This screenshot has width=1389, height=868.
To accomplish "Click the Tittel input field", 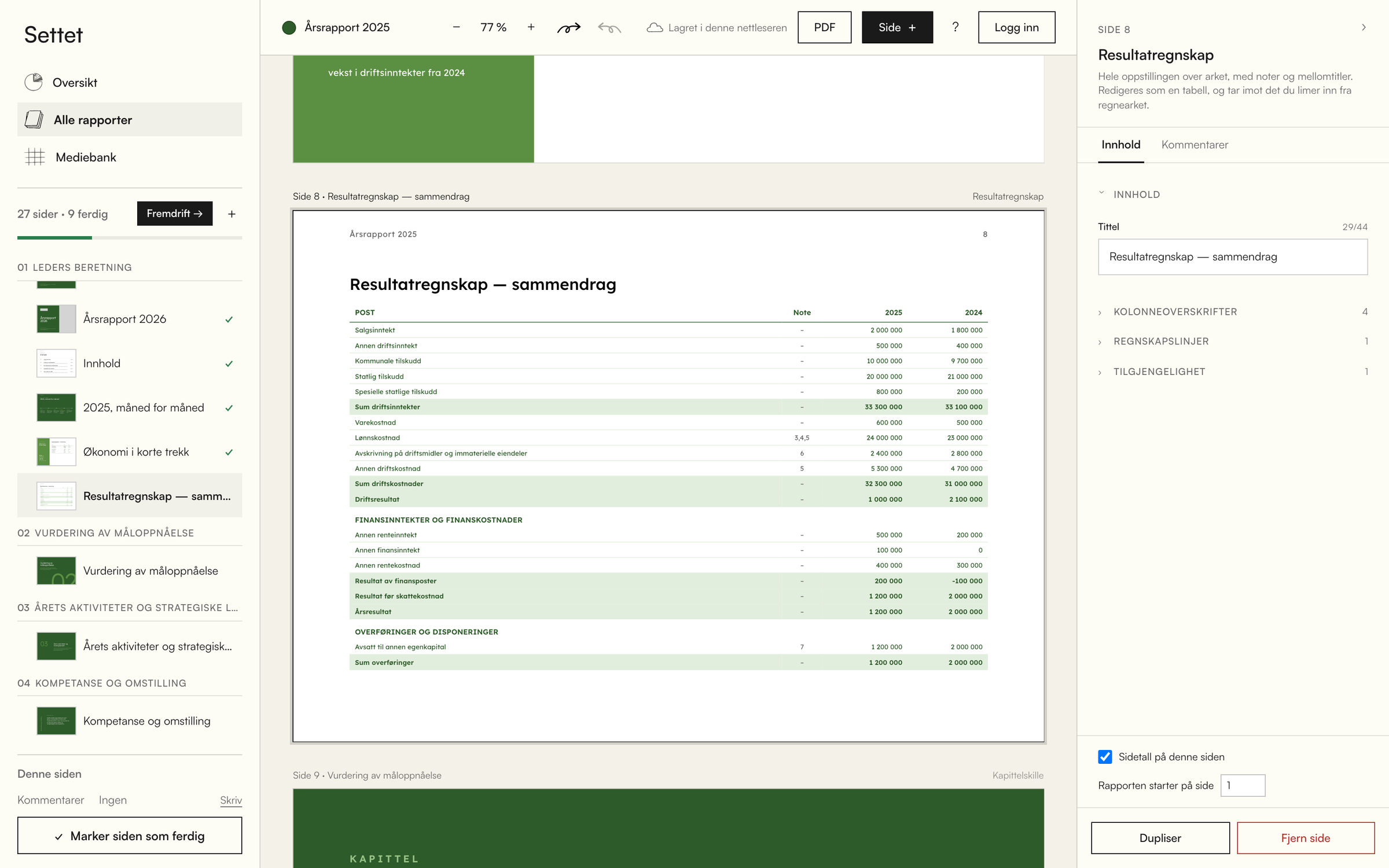I will click(1233, 257).
